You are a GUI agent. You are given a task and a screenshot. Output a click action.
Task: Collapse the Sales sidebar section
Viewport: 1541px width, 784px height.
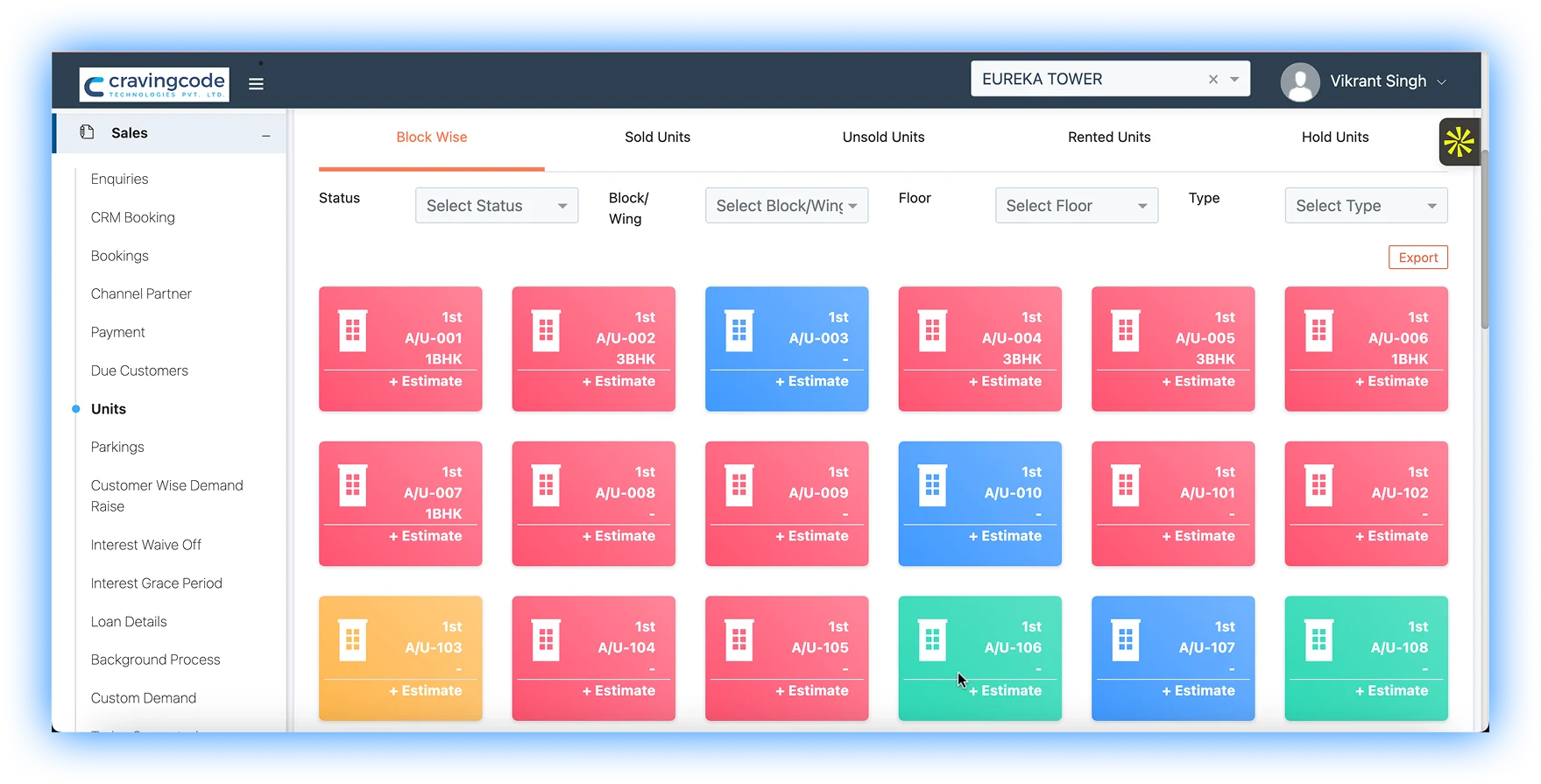266,135
